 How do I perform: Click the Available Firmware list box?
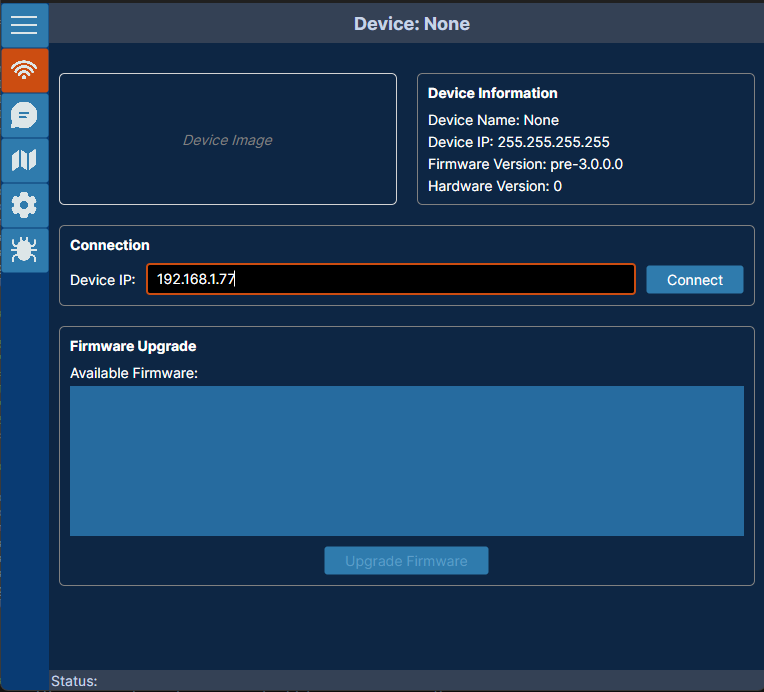pyautogui.click(x=407, y=461)
